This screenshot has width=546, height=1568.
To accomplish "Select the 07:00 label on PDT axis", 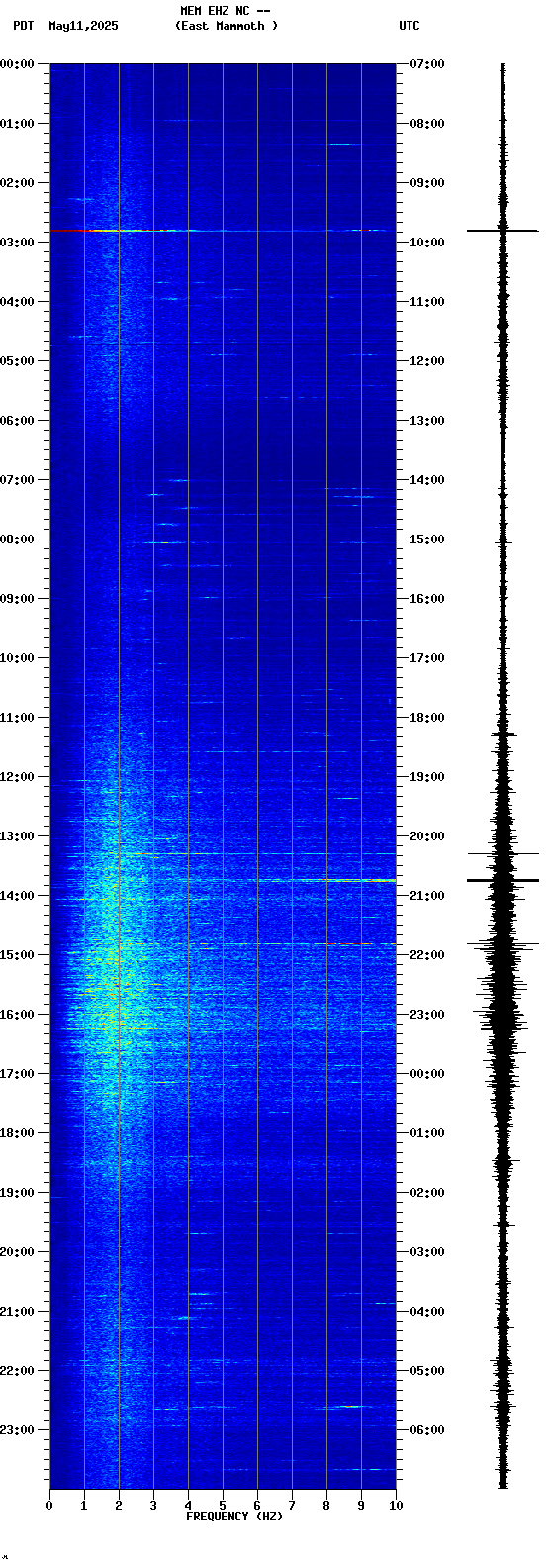I will coord(18,480).
